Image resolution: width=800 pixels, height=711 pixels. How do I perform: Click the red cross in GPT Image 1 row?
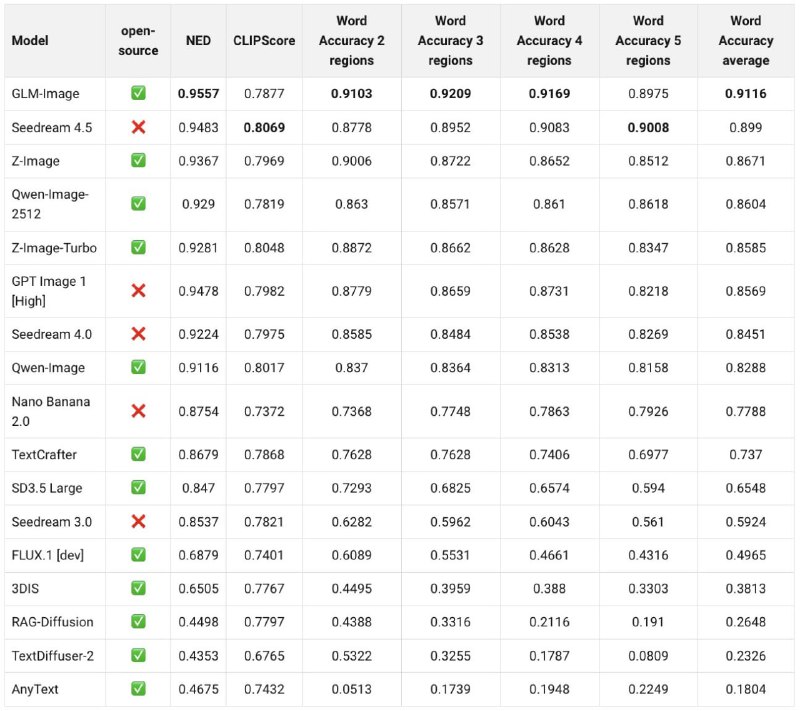coord(138,291)
